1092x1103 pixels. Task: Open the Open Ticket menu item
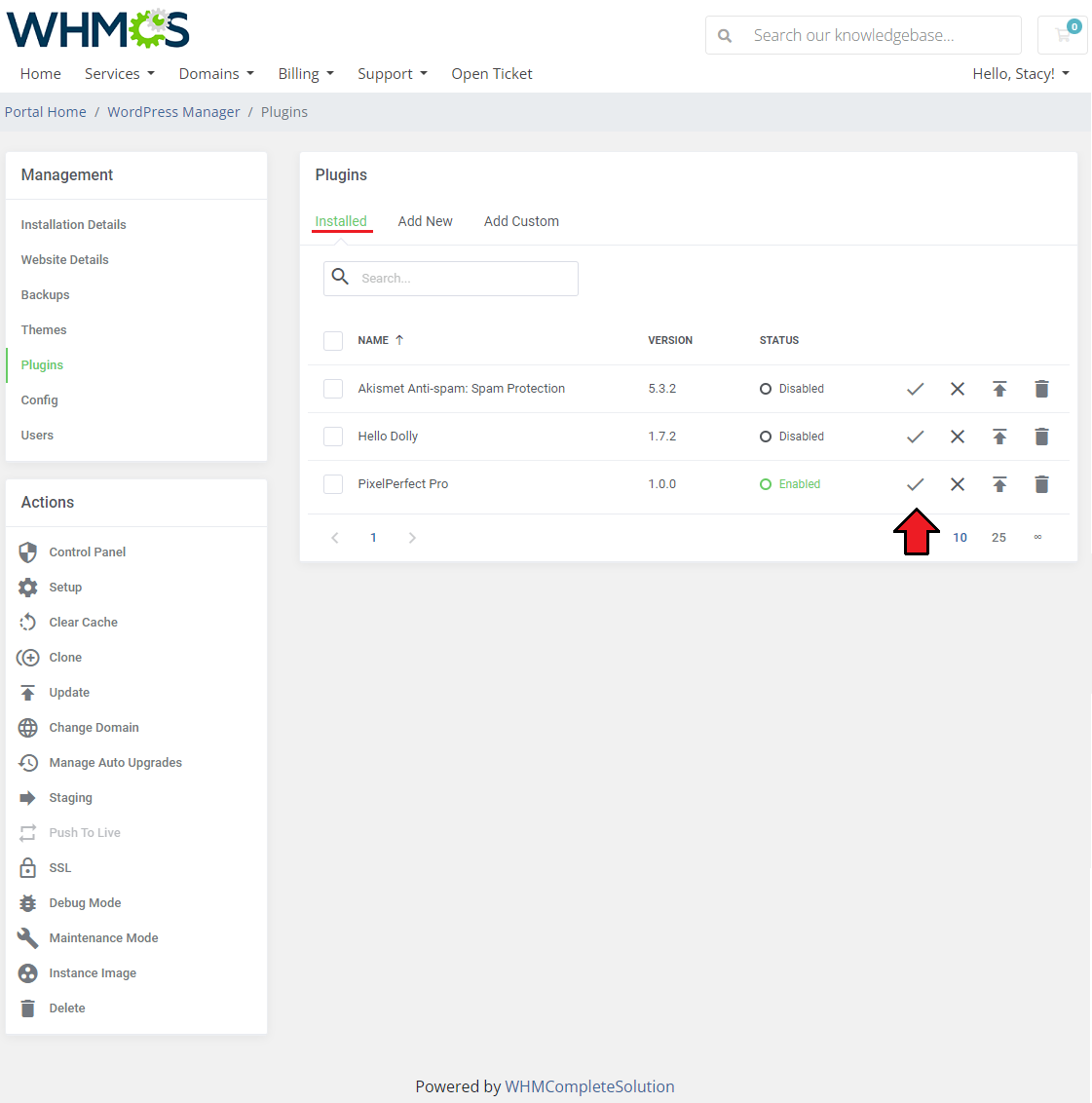point(492,74)
